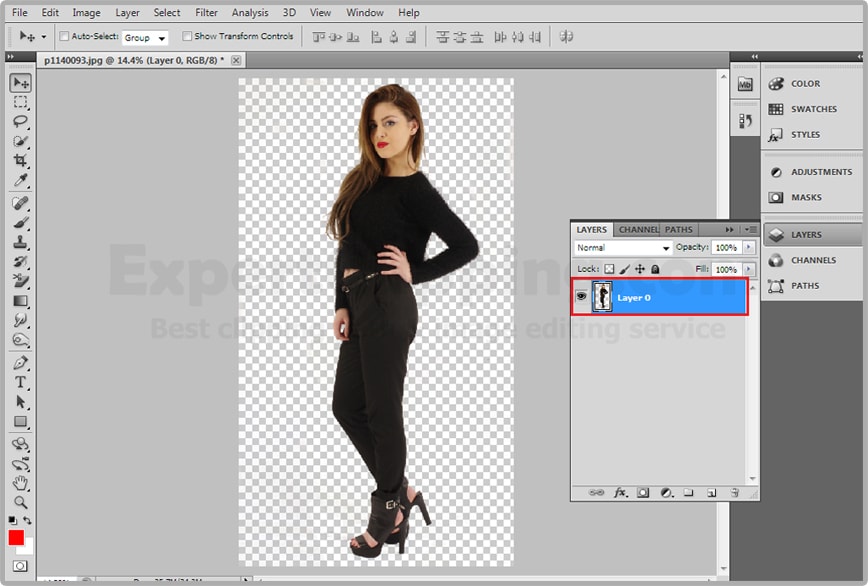Image resolution: width=868 pixels, height=586 pixels.
Task: Open the Normal blend mode dropdown
Action: pyautogui.click(x=622, y=248)
